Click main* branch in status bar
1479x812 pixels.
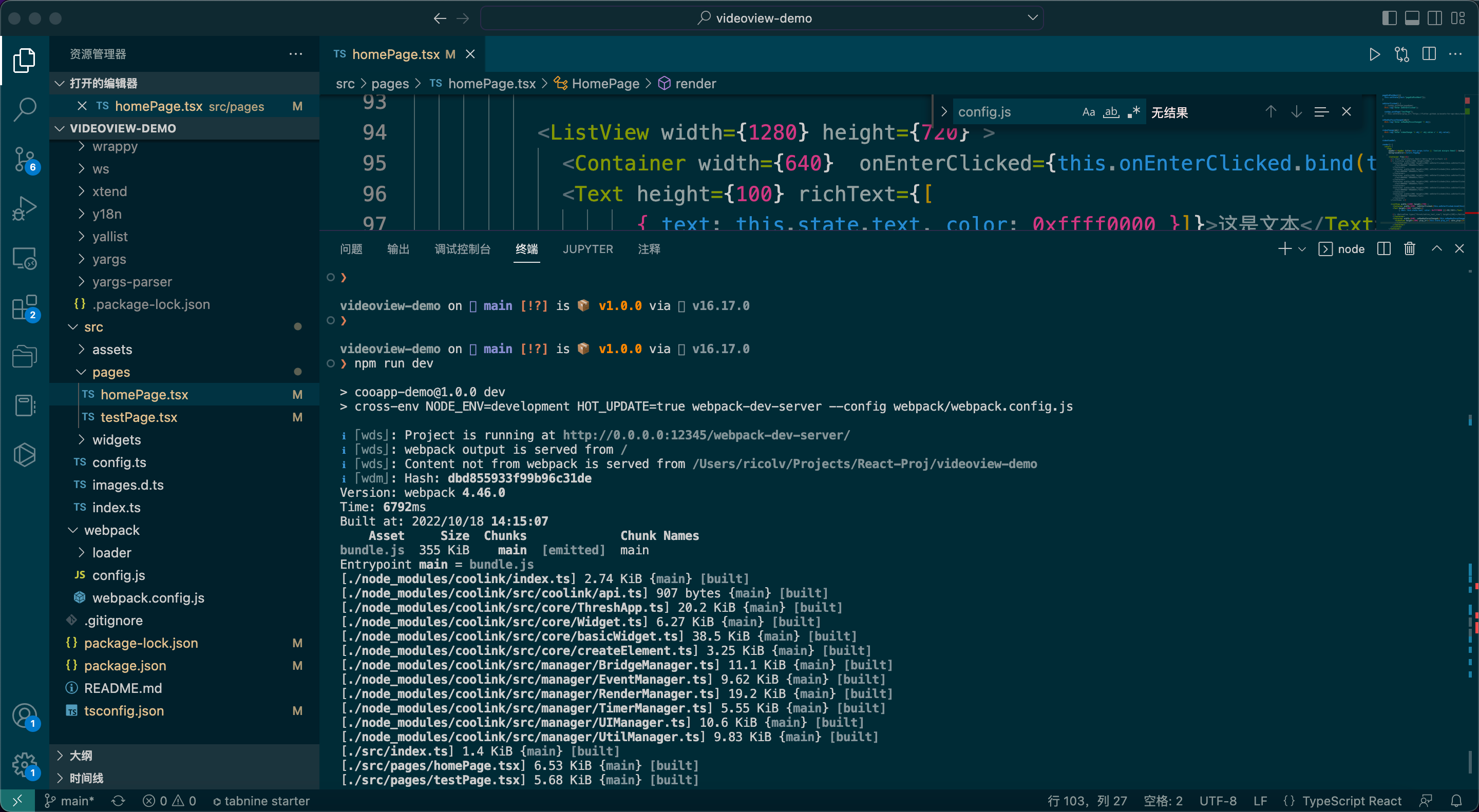(x=70, y=801)
